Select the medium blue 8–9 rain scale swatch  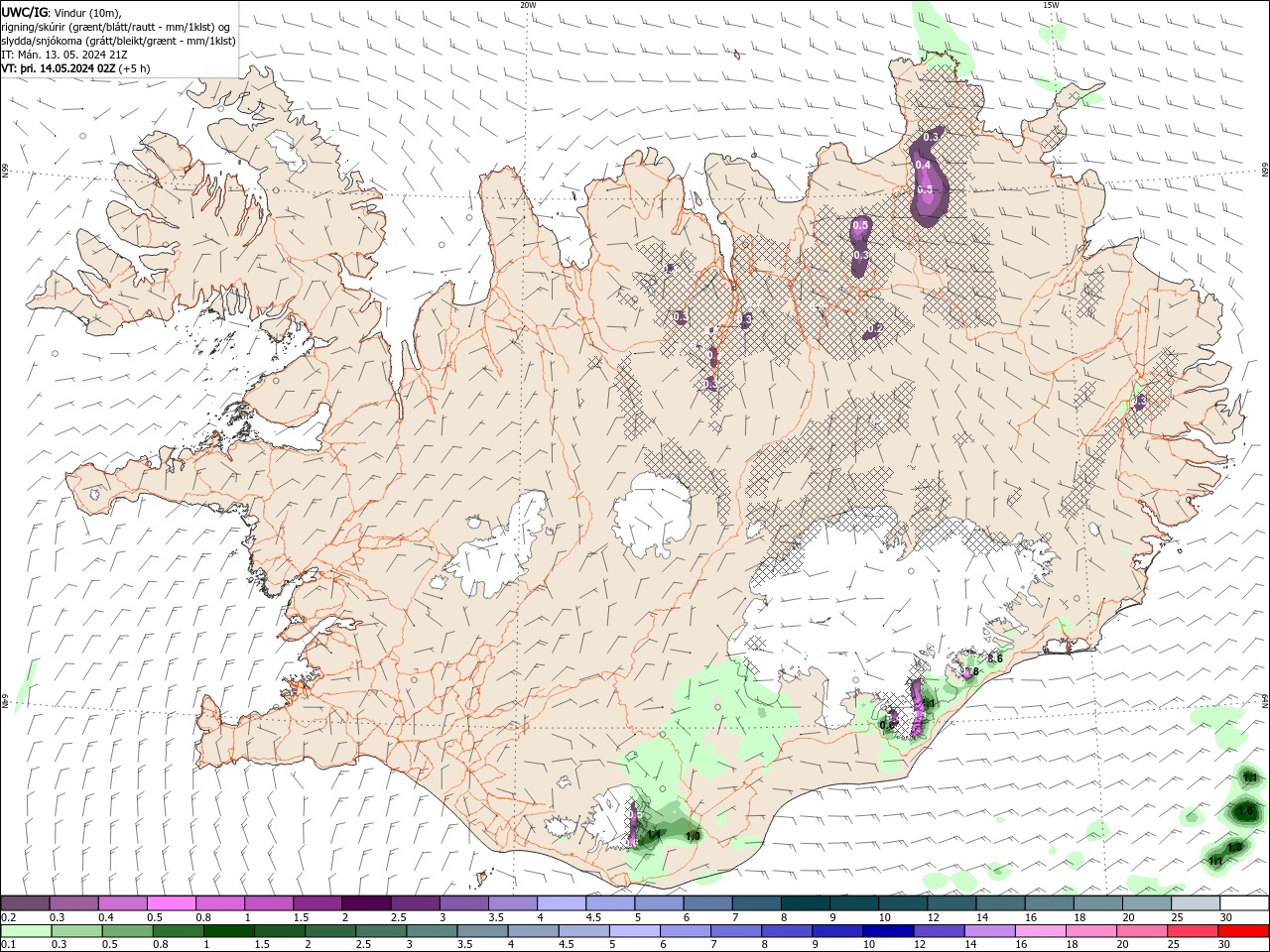pos(787,932)
